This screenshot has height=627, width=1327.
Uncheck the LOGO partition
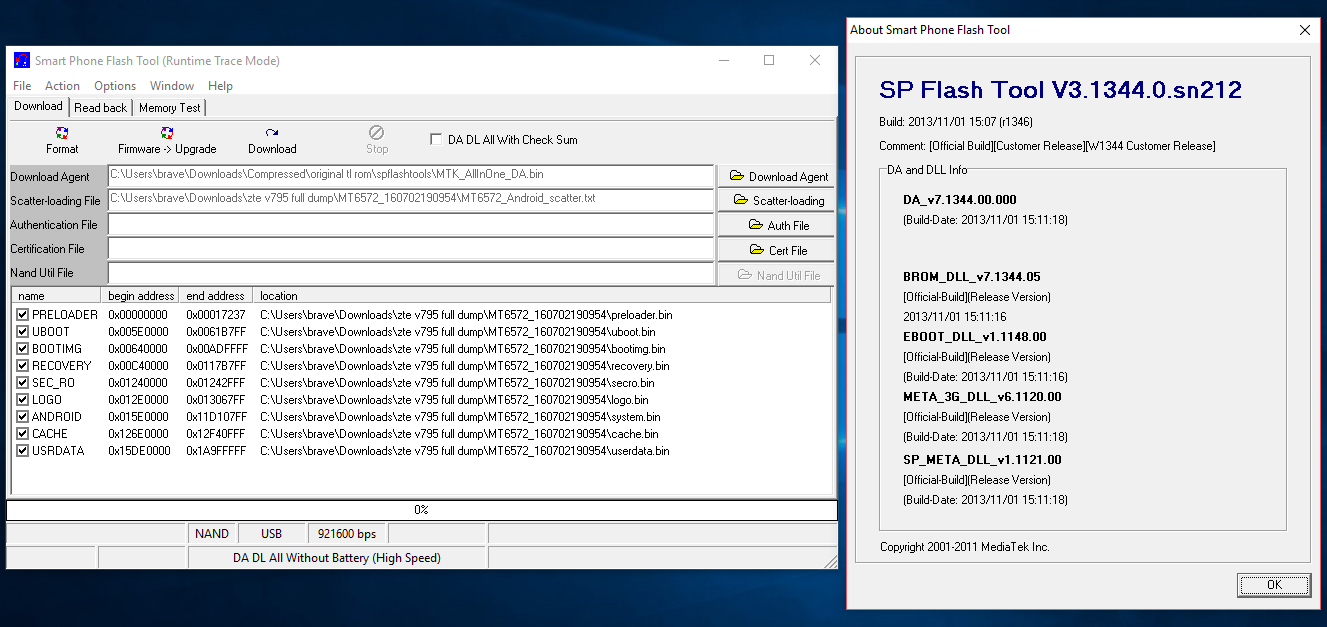point(22,399)
